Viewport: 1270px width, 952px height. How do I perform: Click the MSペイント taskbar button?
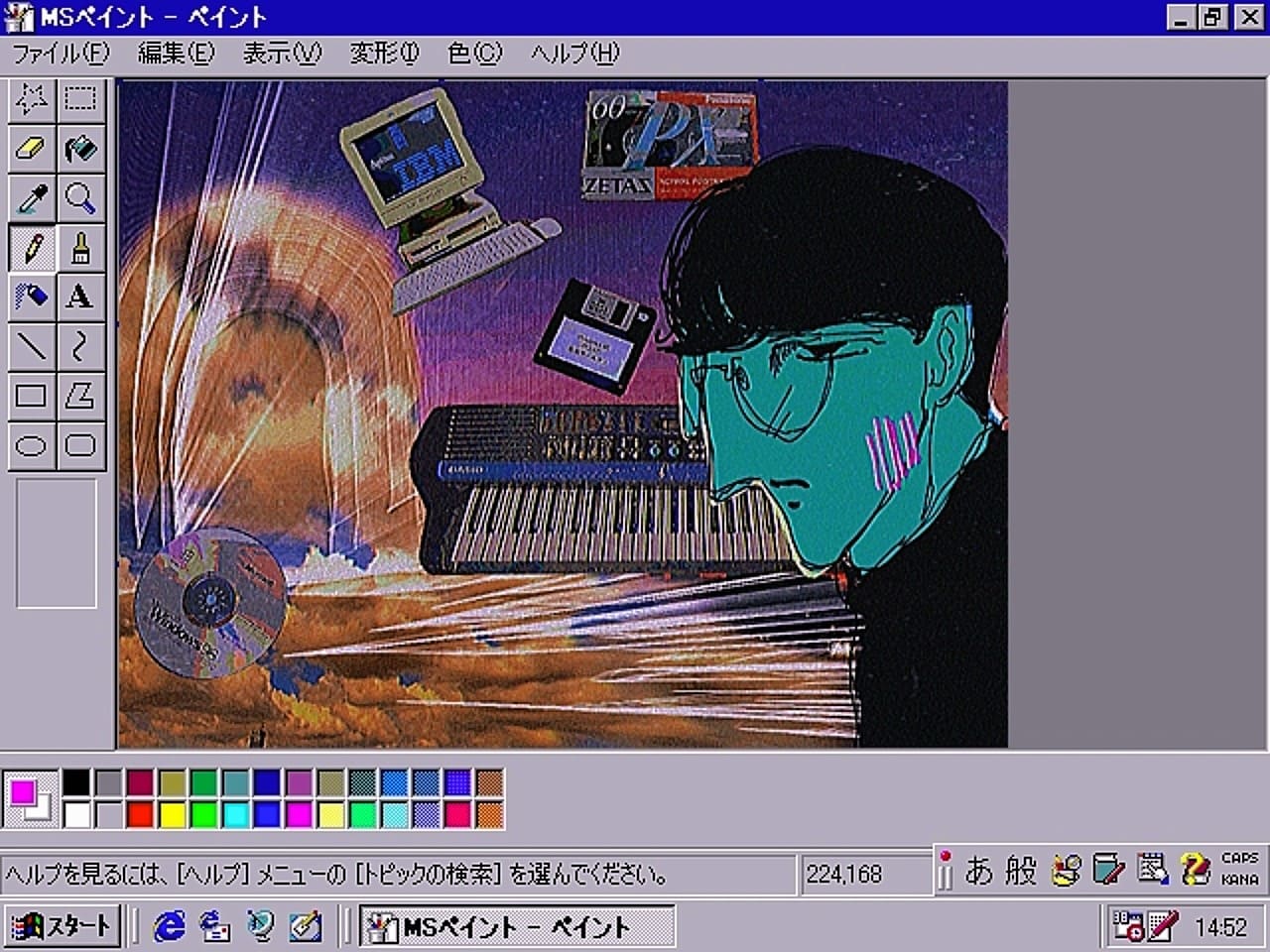point(516,926)
